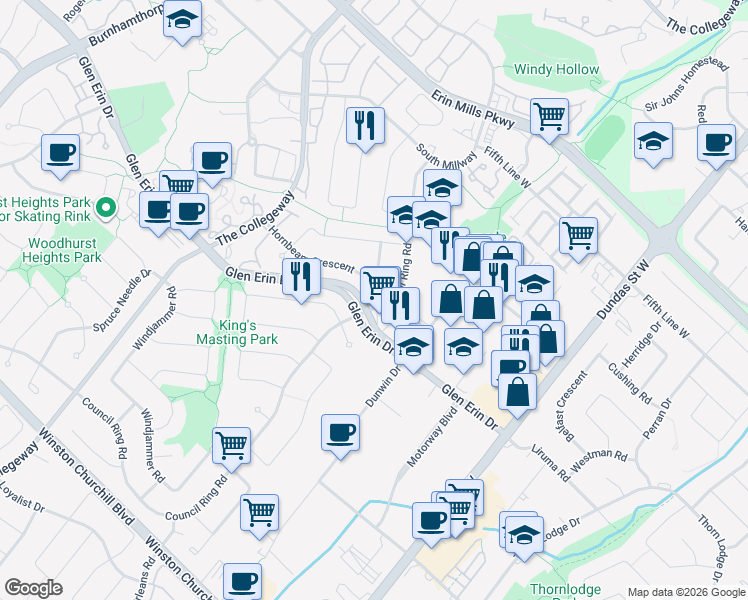The image size is (748, 600).
Task: Click the shopping cart marker by the Ring Rd label
Action: click(x=379, y=284)
